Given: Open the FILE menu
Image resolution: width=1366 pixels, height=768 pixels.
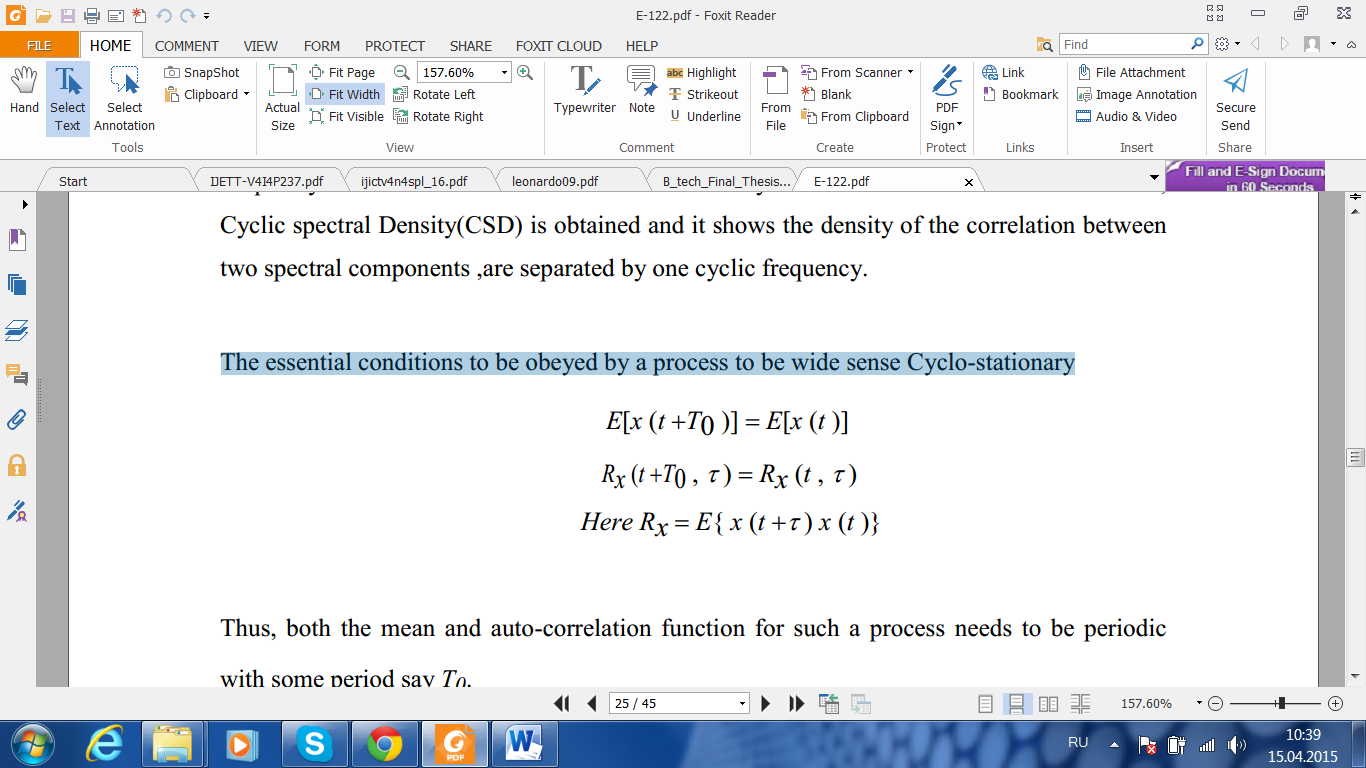Looking at the screenshot, I should click(x=39, y=45).
